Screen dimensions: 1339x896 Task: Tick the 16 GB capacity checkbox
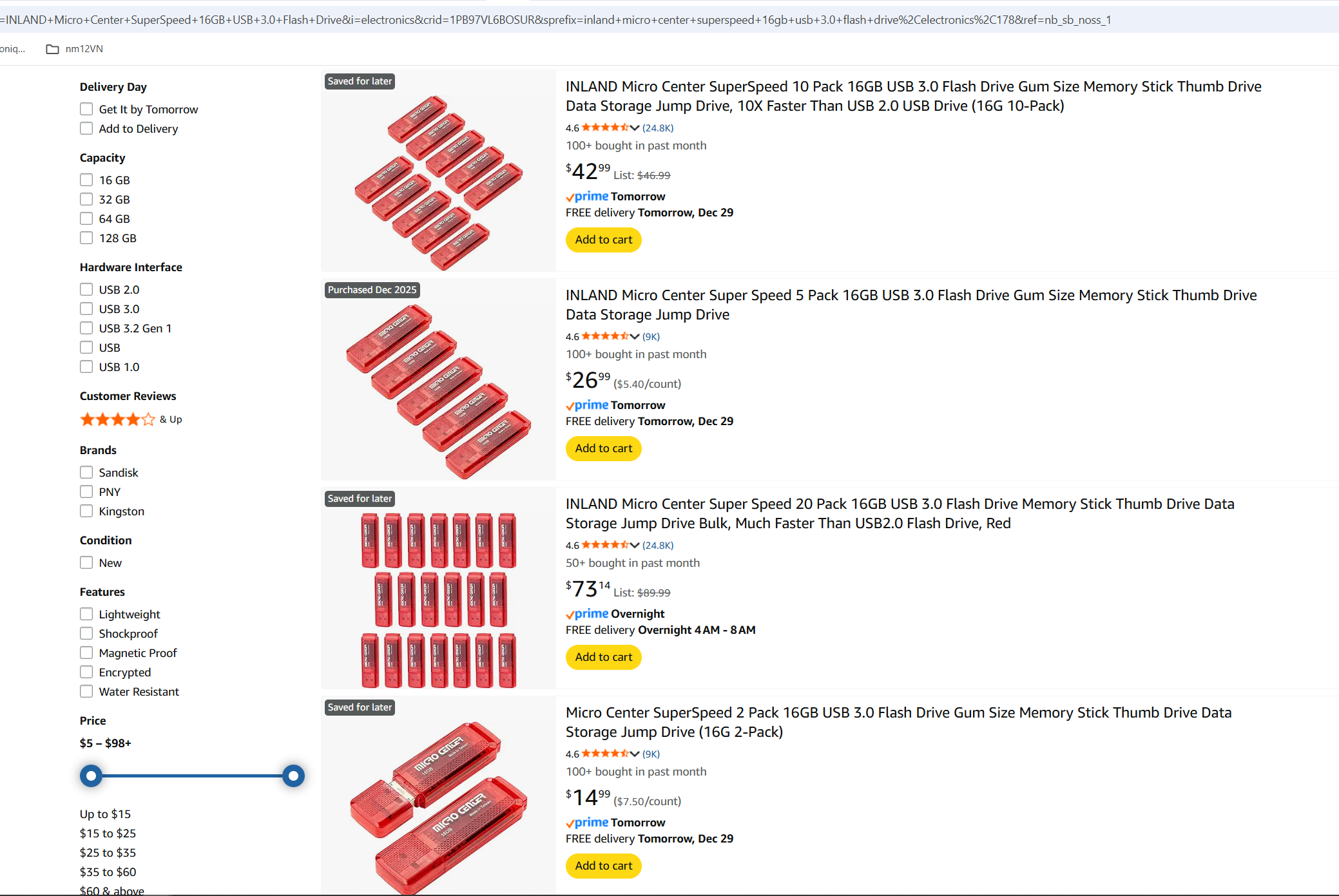coord(86,180)
